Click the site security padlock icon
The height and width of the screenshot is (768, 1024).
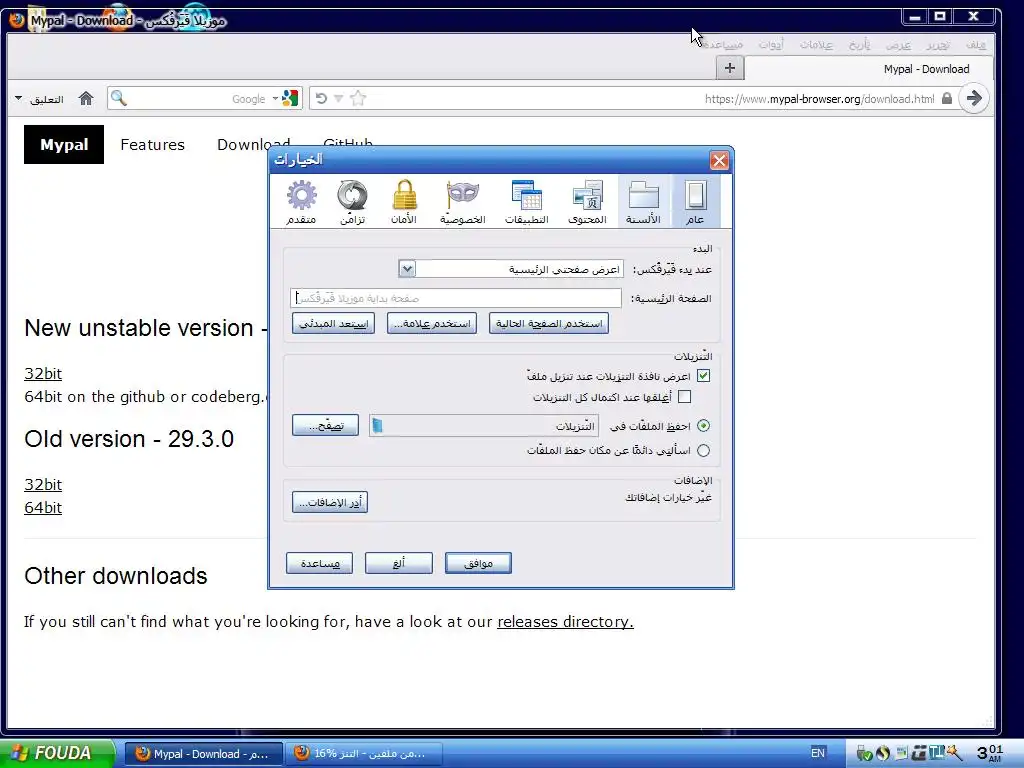(x=946, y=99)
